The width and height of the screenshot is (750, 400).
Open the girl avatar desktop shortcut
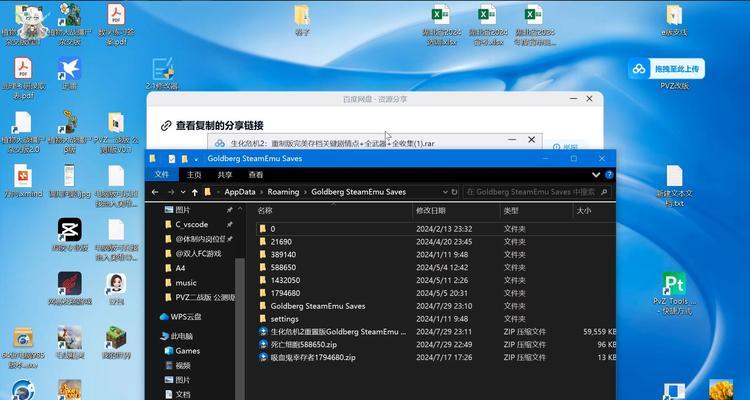point(116,289)
